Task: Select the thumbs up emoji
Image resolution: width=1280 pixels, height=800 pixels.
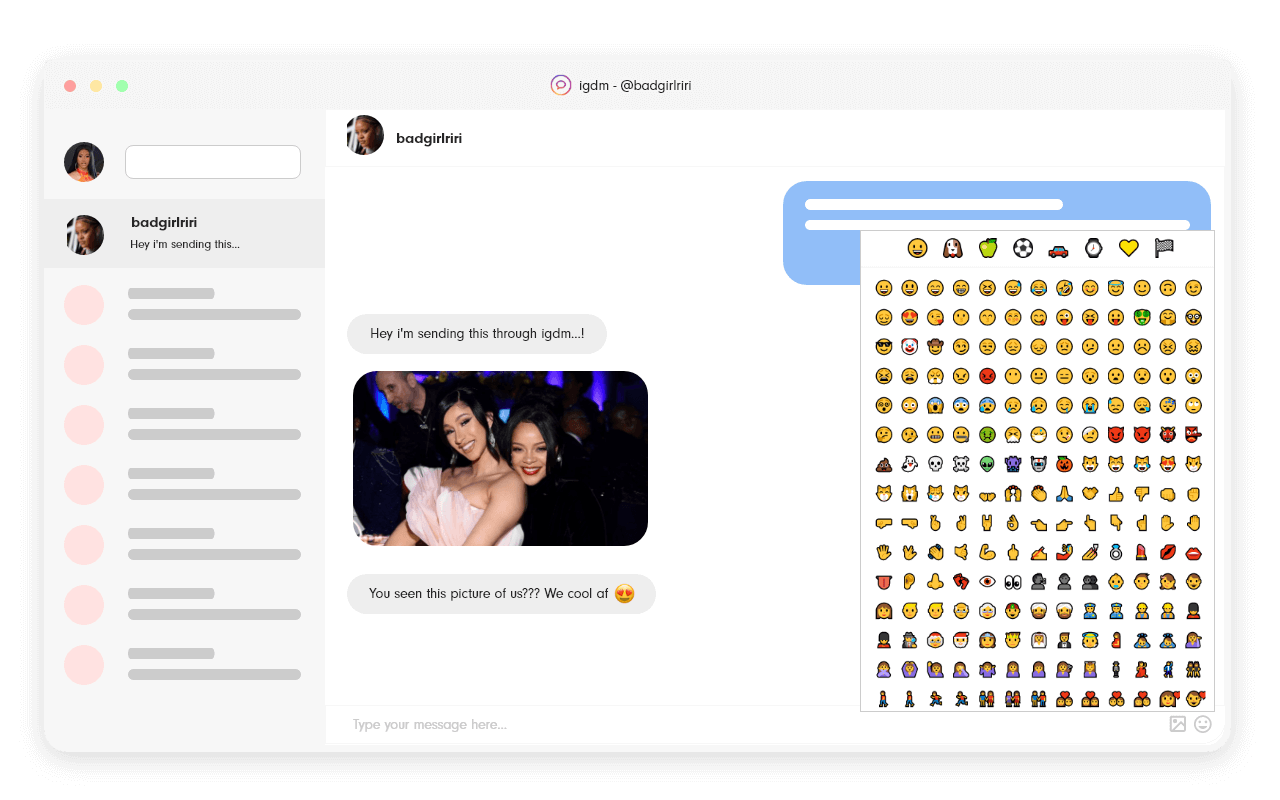Action: 1116,494
